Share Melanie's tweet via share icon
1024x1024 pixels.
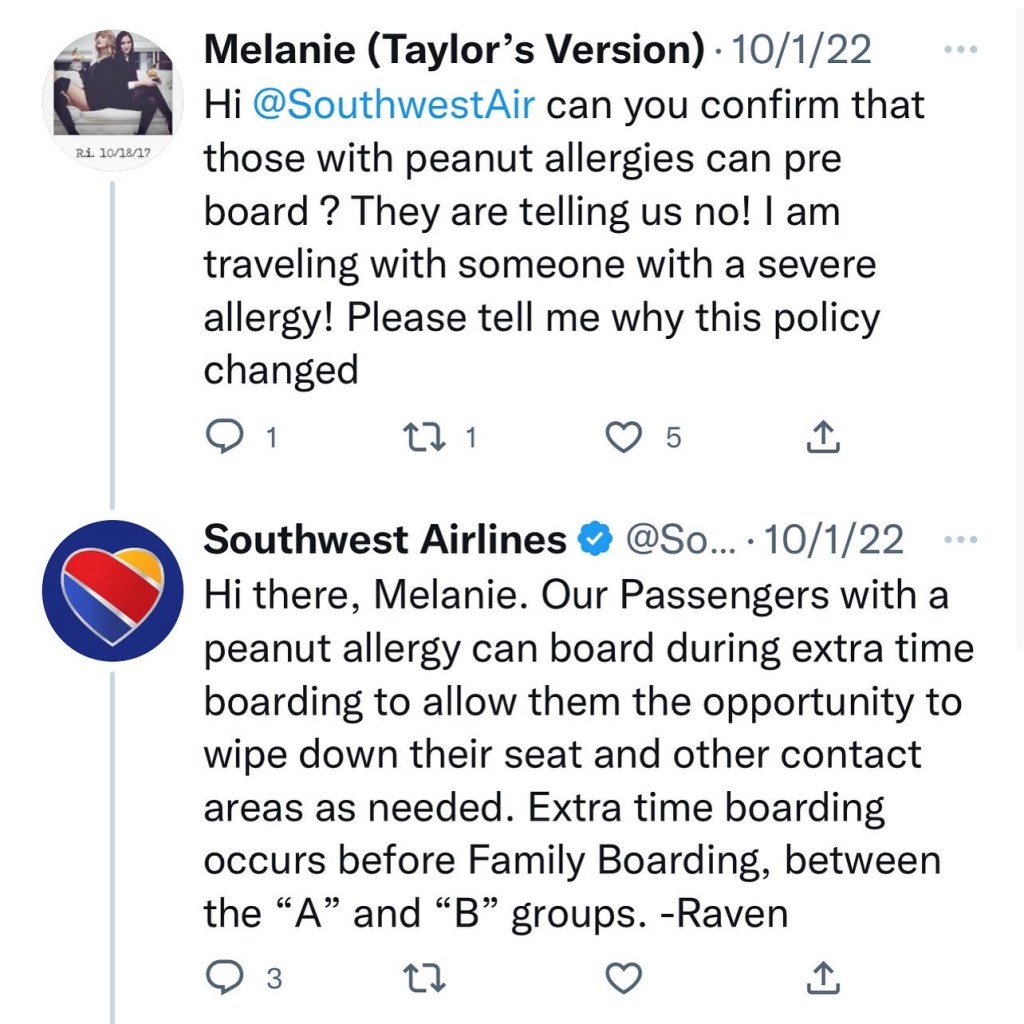point(821,437)
